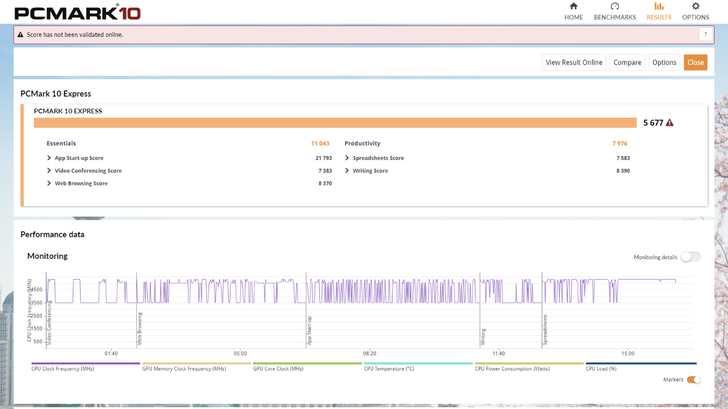Open the Options gear icon

[695, 6]
